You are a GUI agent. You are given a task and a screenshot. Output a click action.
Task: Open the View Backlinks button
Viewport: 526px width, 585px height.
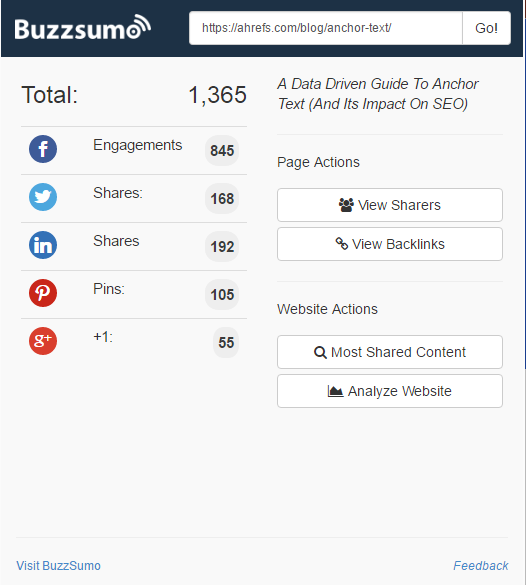point(389,244)
